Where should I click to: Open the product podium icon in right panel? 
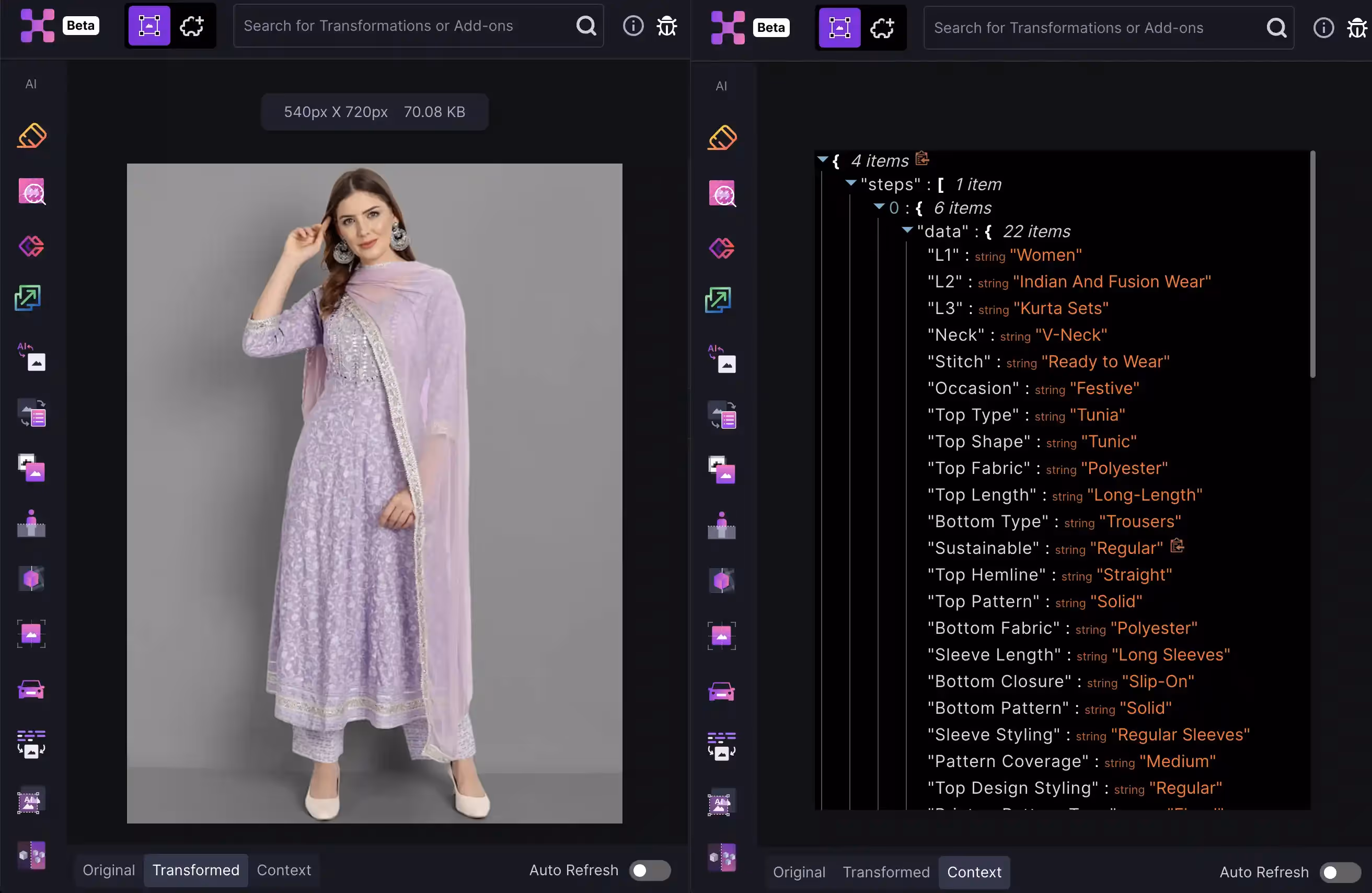coord(722,526)
